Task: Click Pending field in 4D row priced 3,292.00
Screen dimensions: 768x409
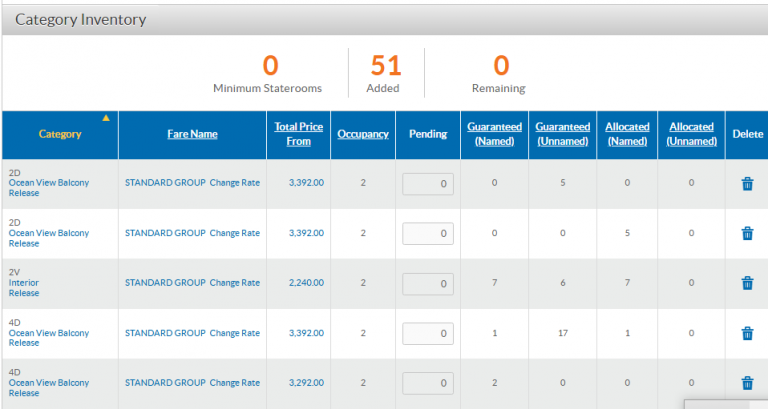Action: click(x=428, y=383)
